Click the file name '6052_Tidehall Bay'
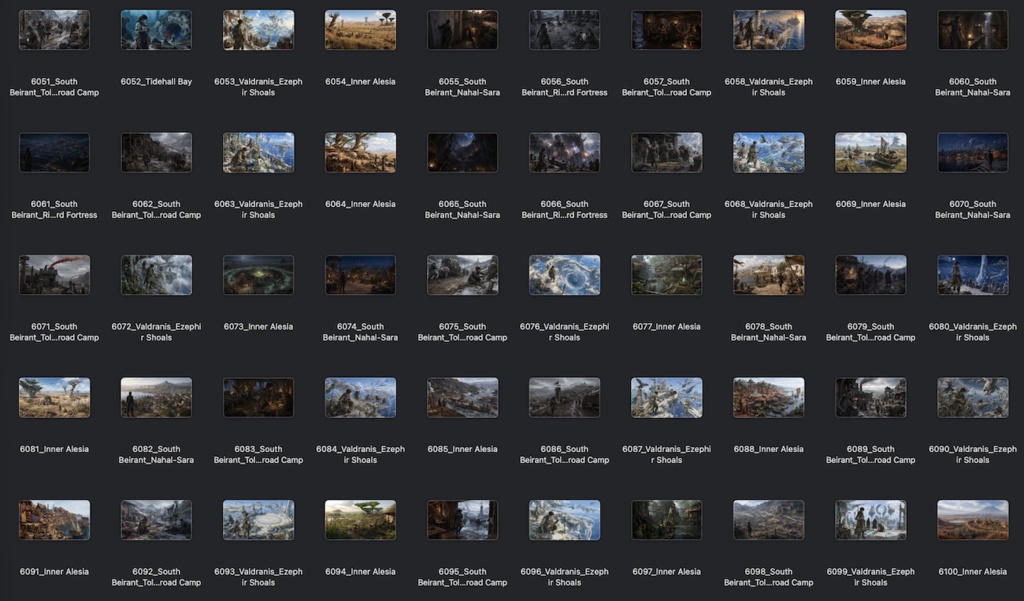The width and height of the screenshot is (1024, 601). tap(156, 82)
